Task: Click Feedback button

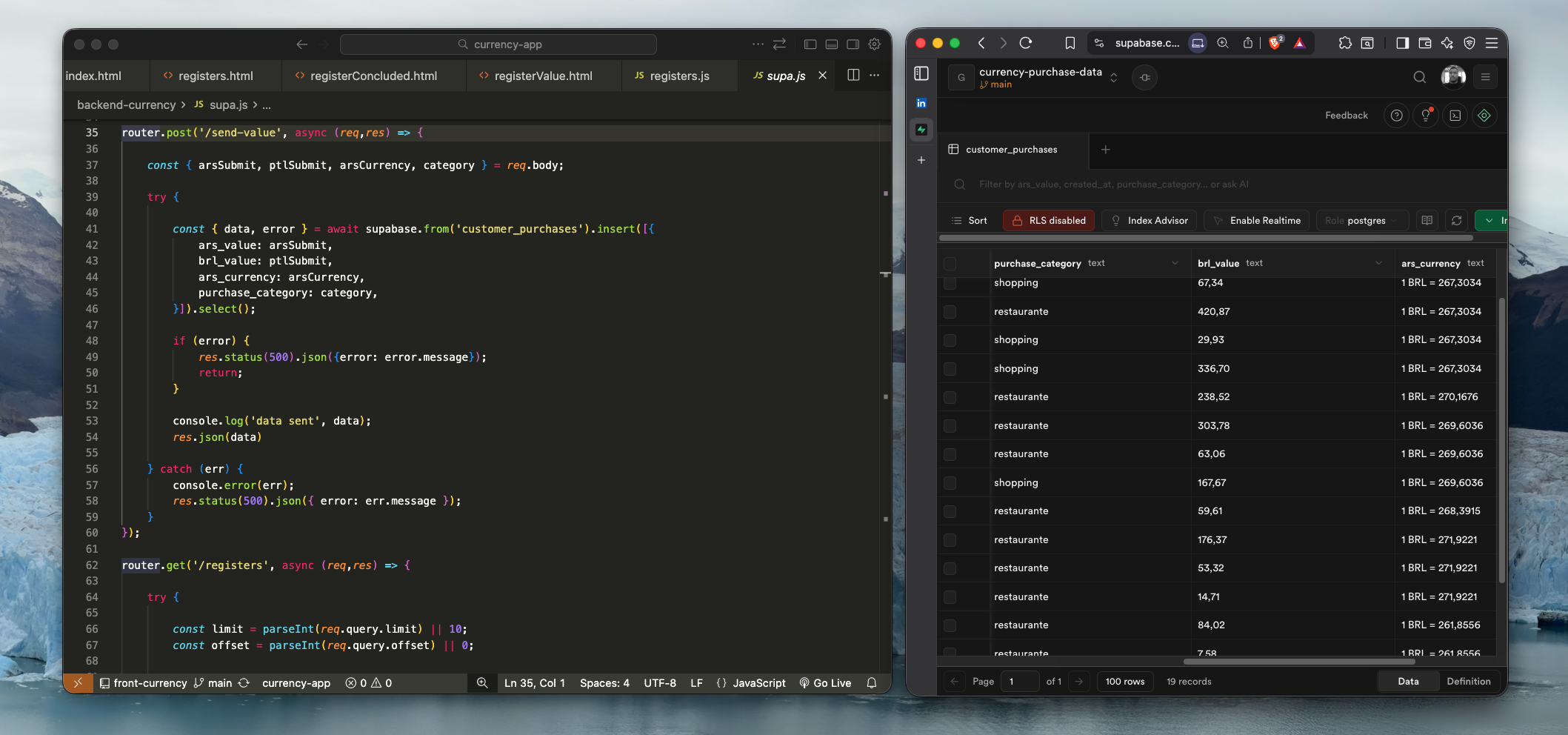Action: 1347,116
